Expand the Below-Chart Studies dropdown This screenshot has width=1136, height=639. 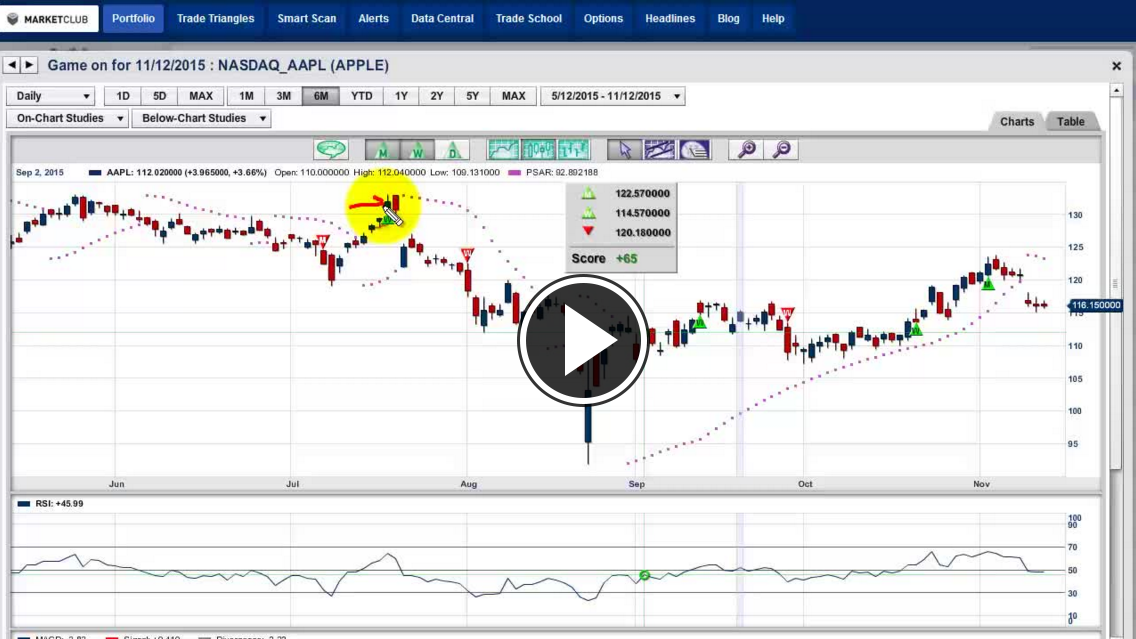pos(201,118)
